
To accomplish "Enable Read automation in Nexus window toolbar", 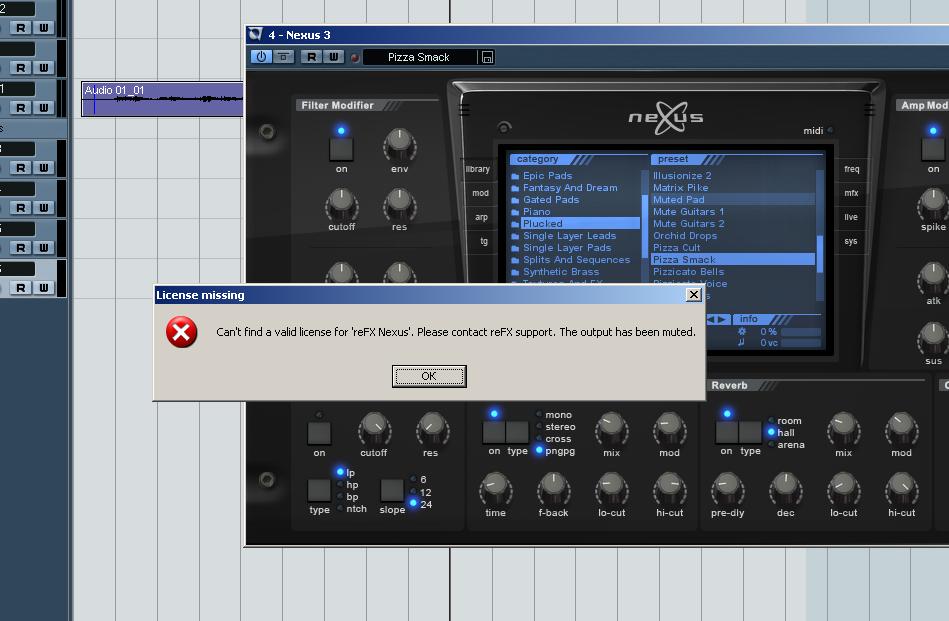I will 312,57.
